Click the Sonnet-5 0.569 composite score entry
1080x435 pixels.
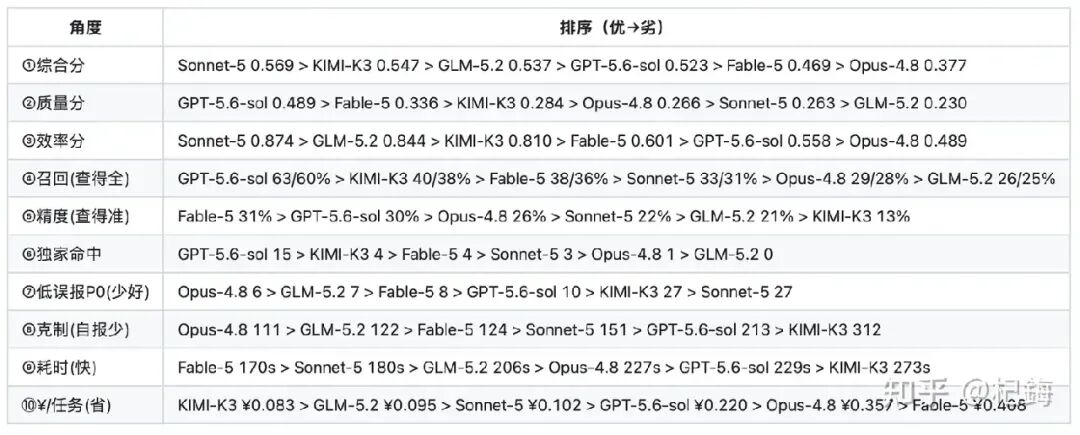(x=234, y=65)
